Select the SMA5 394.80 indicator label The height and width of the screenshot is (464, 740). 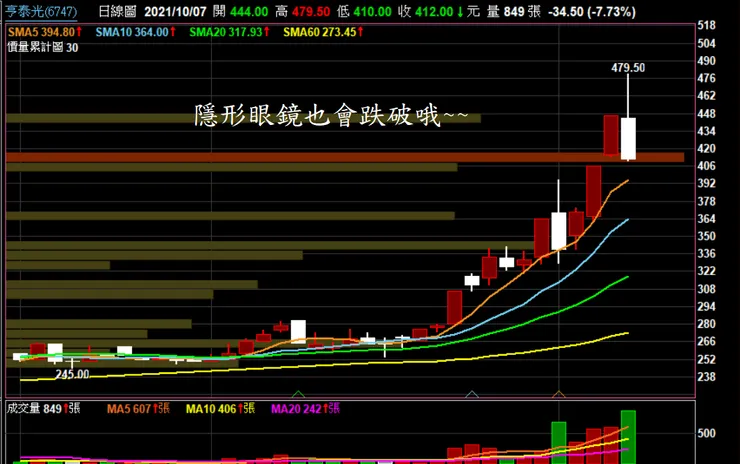(x=45, y=32)
